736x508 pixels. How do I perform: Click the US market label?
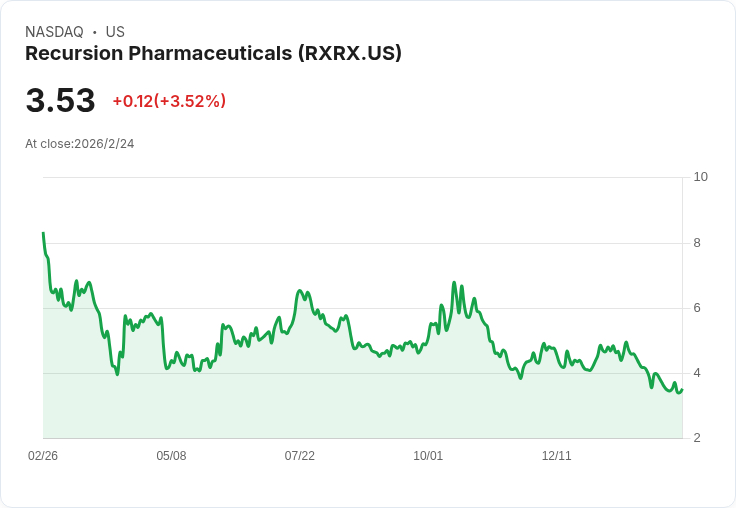coord(115,32)
